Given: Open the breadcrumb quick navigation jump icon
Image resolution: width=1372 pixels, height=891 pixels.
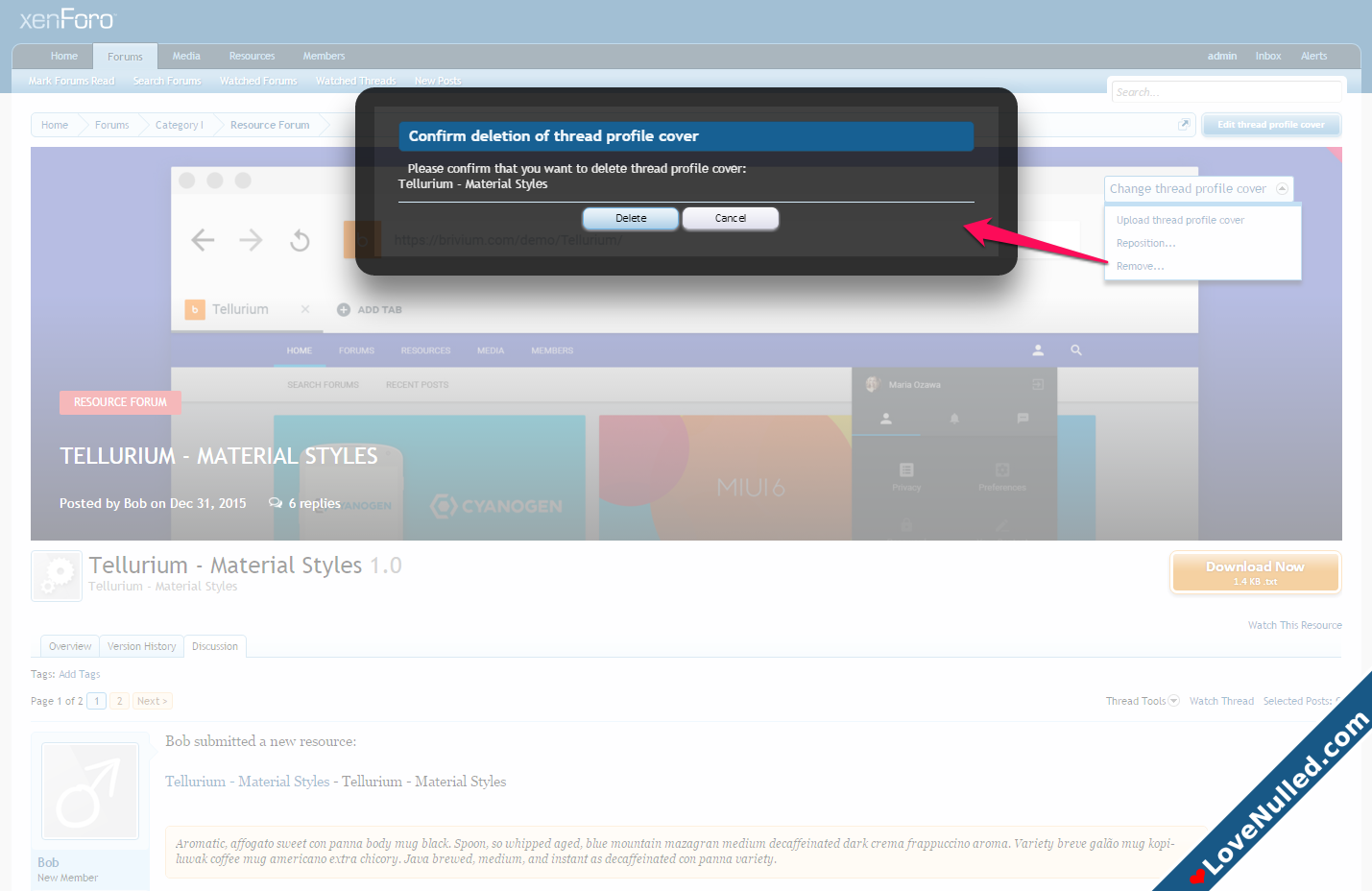Looking at the screenshot, I should 1184,125.
